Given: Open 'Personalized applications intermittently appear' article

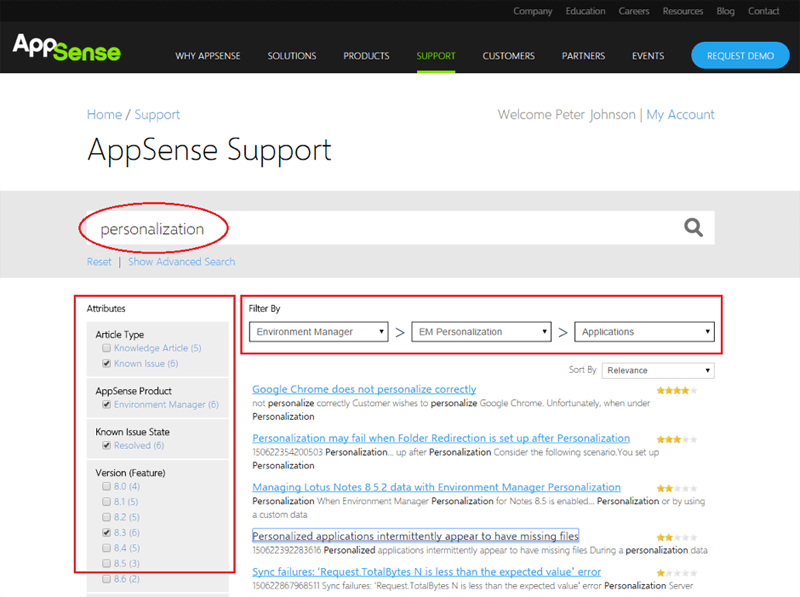Looking at the screenshot, I should coord(415,536).
